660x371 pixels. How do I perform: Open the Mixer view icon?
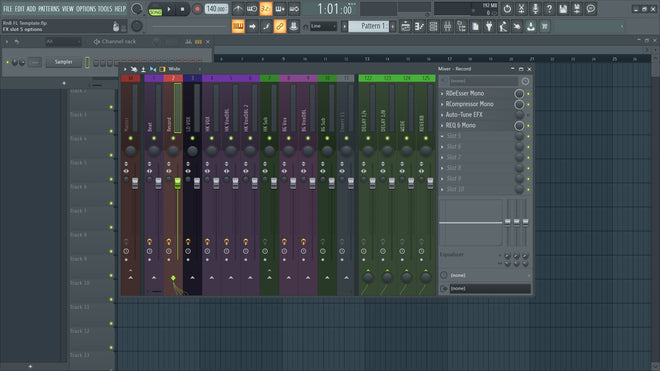tap(447, 27)
